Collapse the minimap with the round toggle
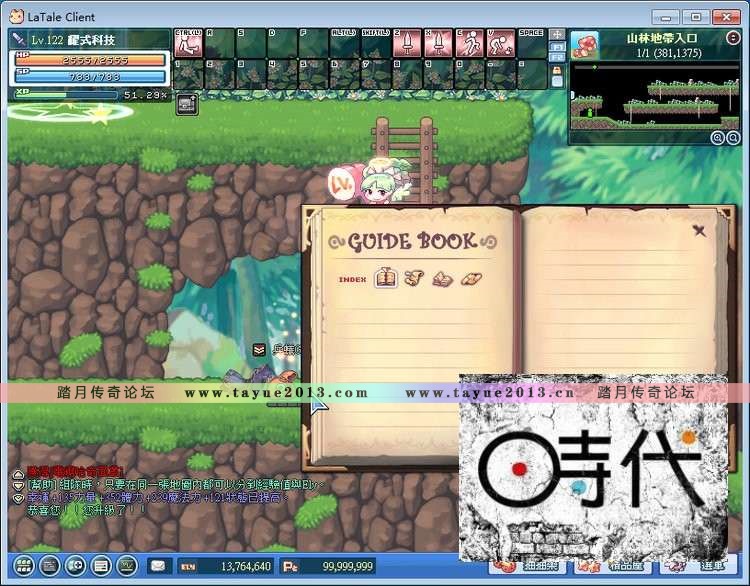This screenshot has height=586, width=750. click(733, 38)
